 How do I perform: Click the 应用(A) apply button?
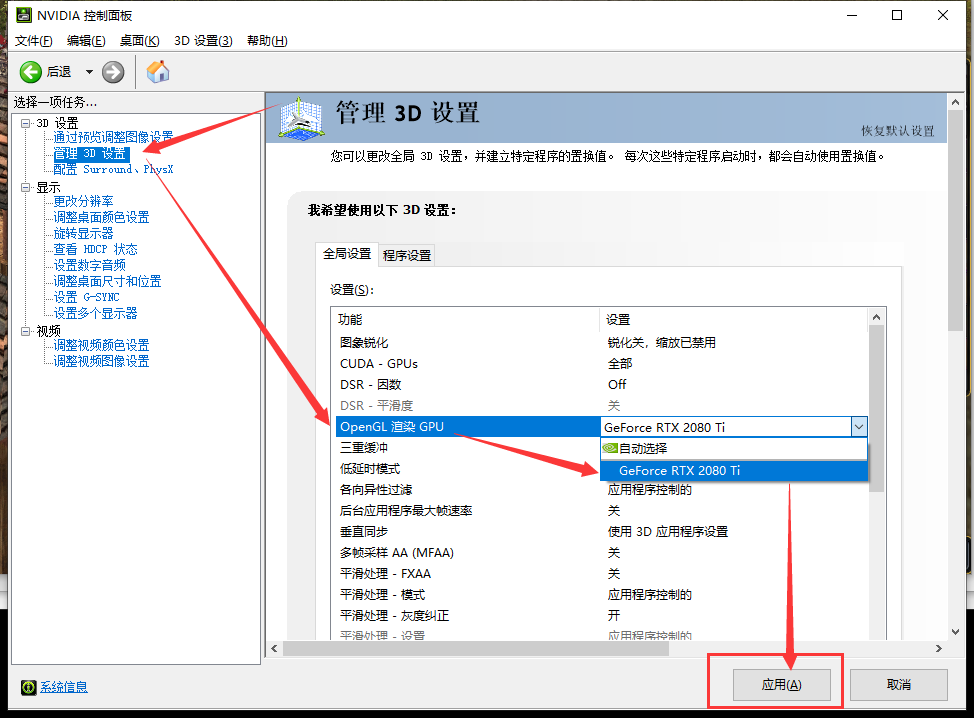781,684
